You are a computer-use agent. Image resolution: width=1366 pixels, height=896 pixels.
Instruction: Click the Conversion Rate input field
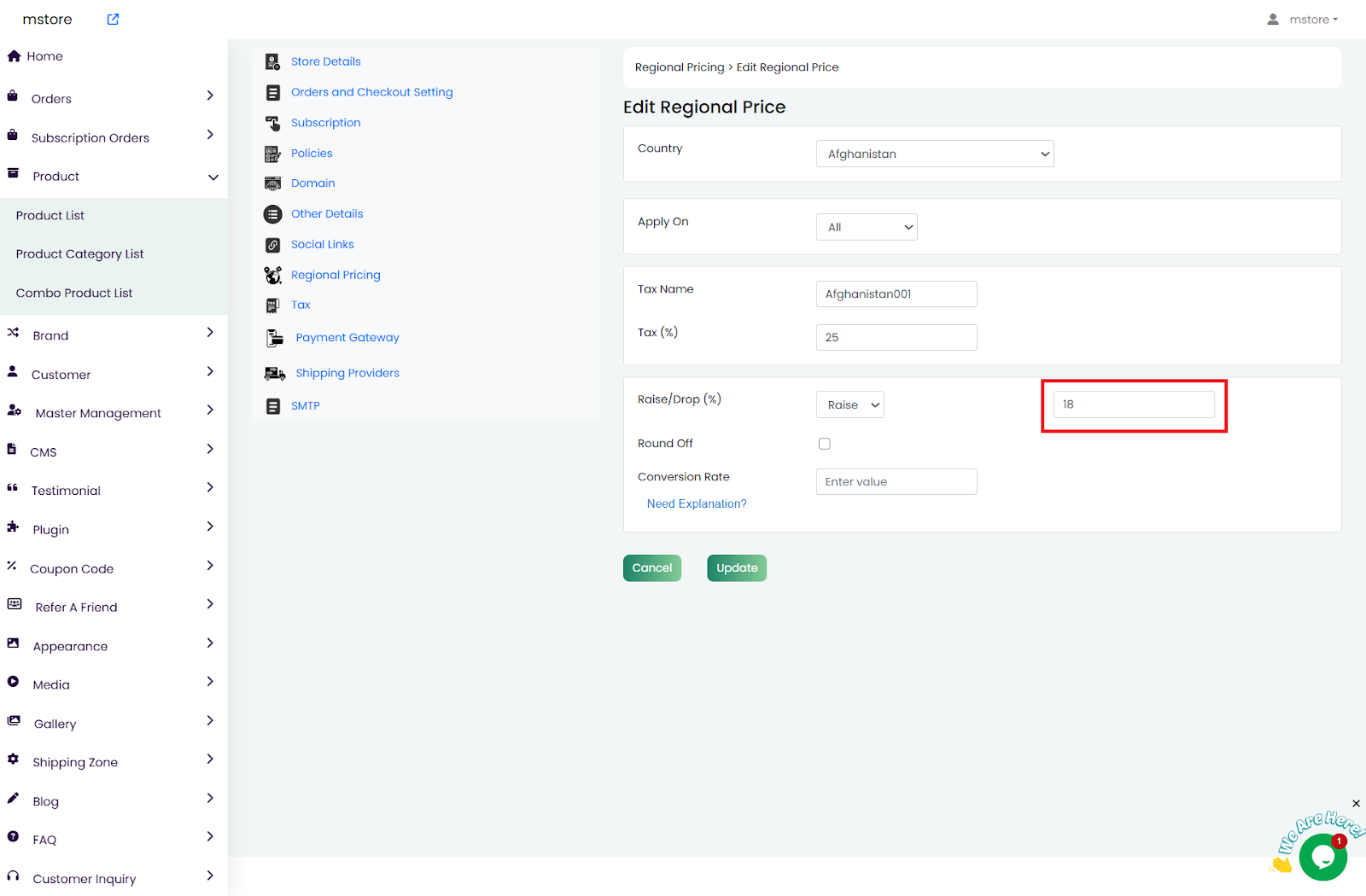[x=896, y=482]
